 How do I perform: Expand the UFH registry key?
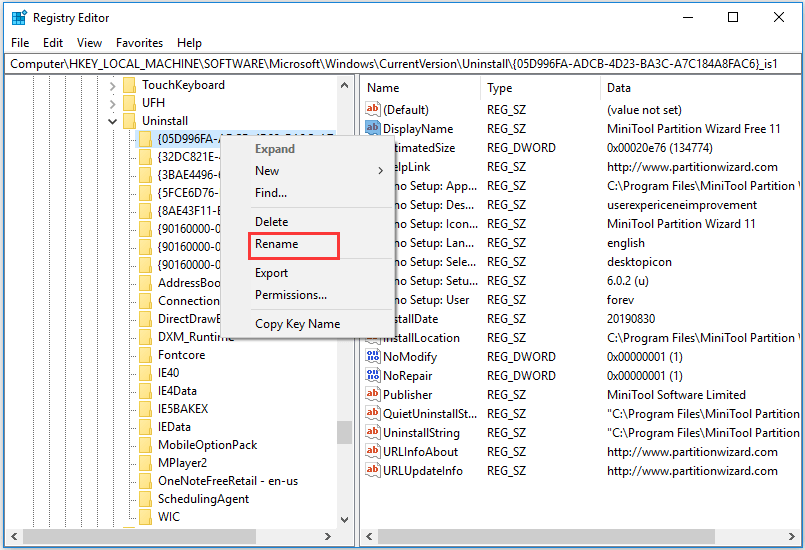click(x=112, y=103)
